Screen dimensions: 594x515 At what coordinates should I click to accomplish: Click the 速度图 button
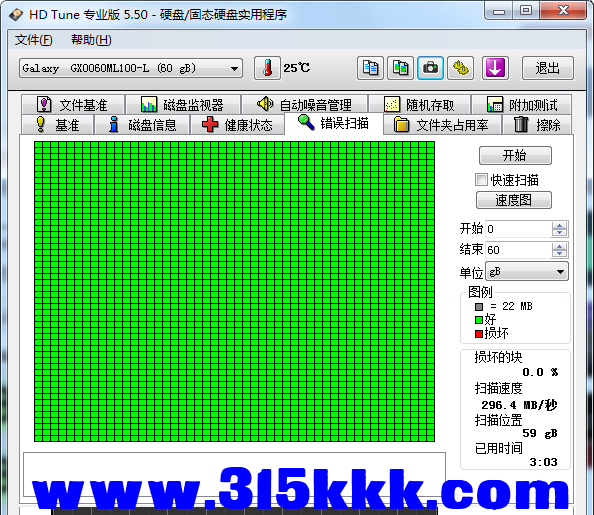click(x=514, y=200)
